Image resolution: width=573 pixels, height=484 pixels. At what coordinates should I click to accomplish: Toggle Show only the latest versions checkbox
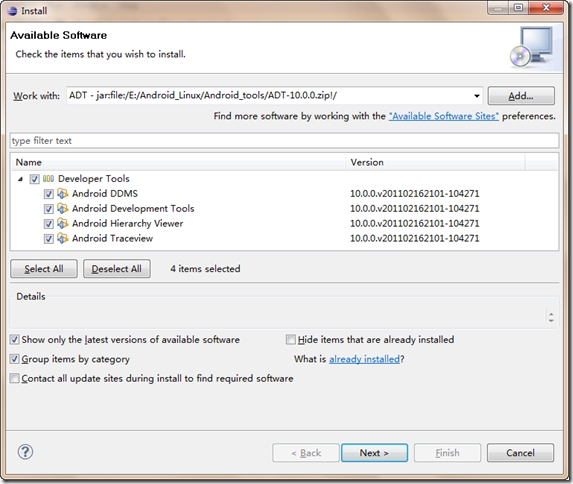click(x=15, y=340)
